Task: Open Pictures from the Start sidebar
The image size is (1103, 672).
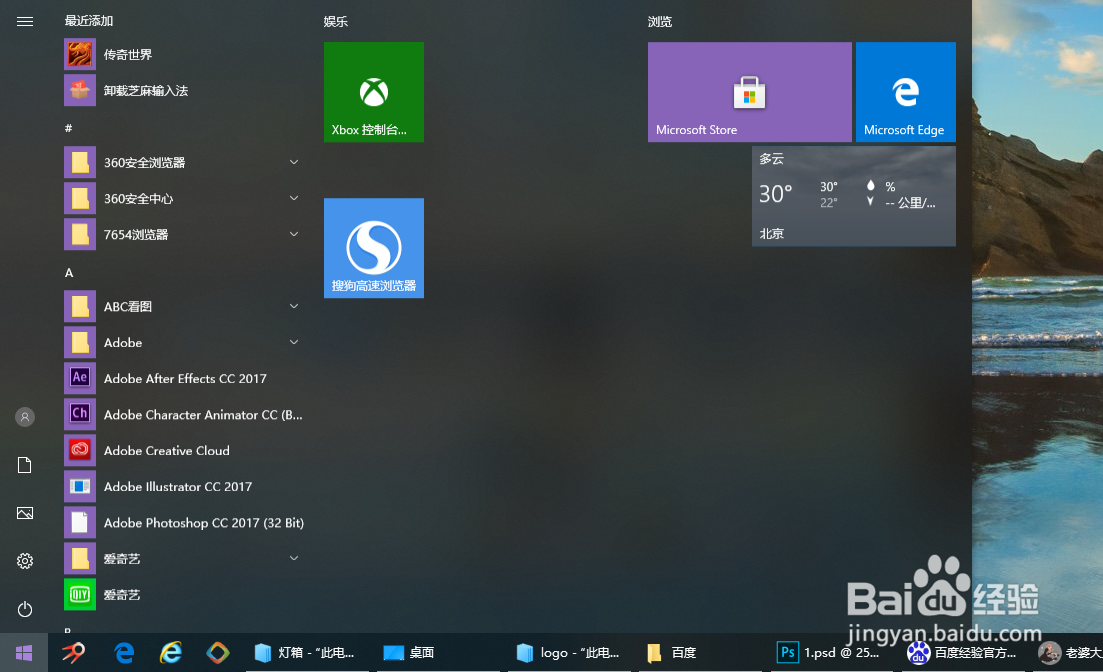Action: [x=25, y=513]
